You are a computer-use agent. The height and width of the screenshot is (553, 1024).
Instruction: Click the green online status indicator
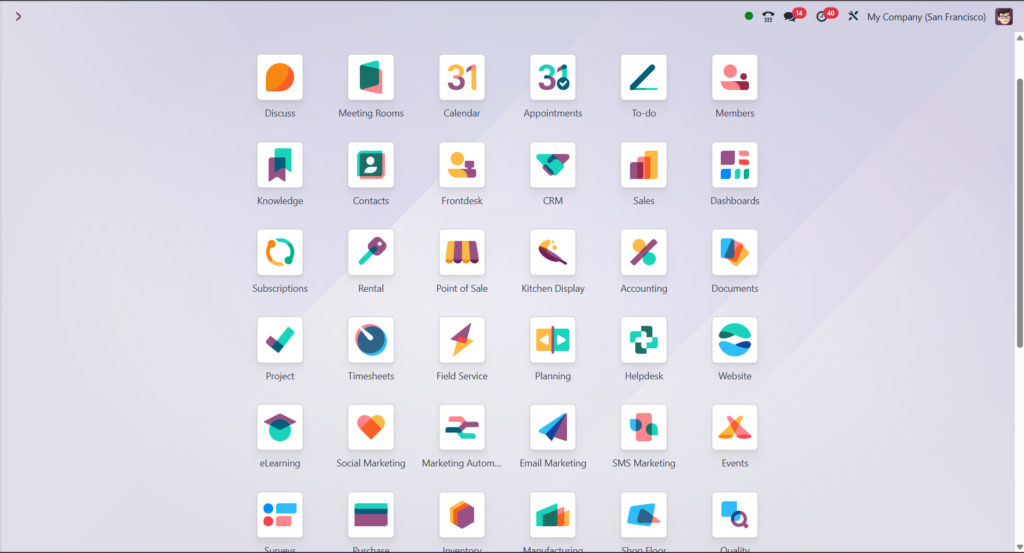tap(748, 16)
